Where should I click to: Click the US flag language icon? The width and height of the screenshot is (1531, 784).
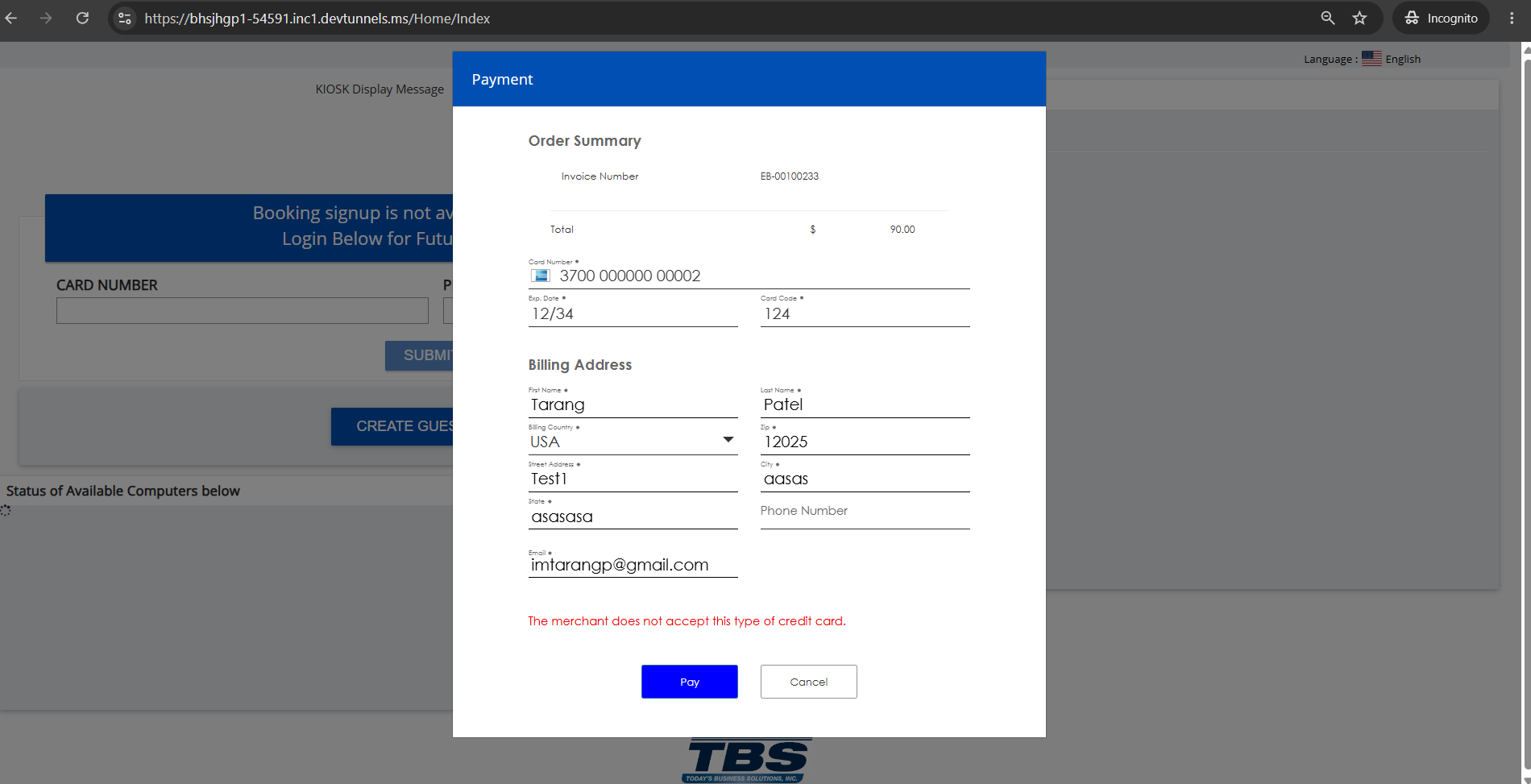(x=1371, y=58)
